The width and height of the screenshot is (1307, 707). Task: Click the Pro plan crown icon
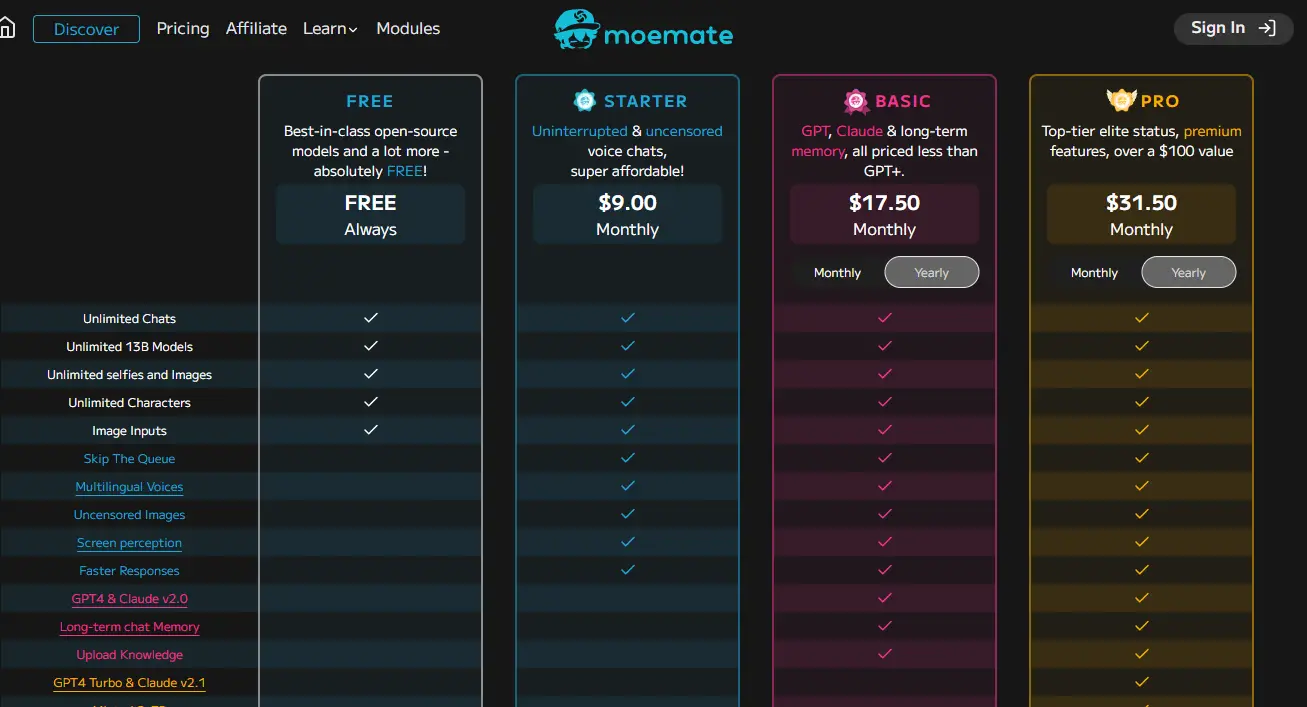coord(1119,99)
